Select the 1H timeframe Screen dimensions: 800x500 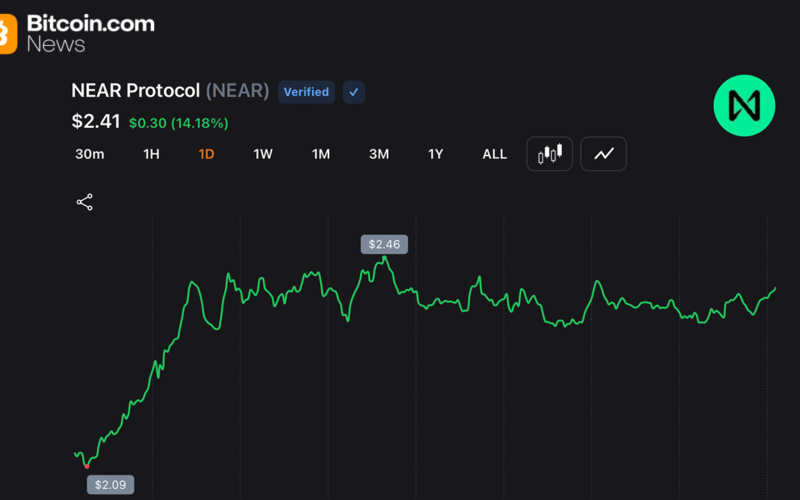point(152,154)
